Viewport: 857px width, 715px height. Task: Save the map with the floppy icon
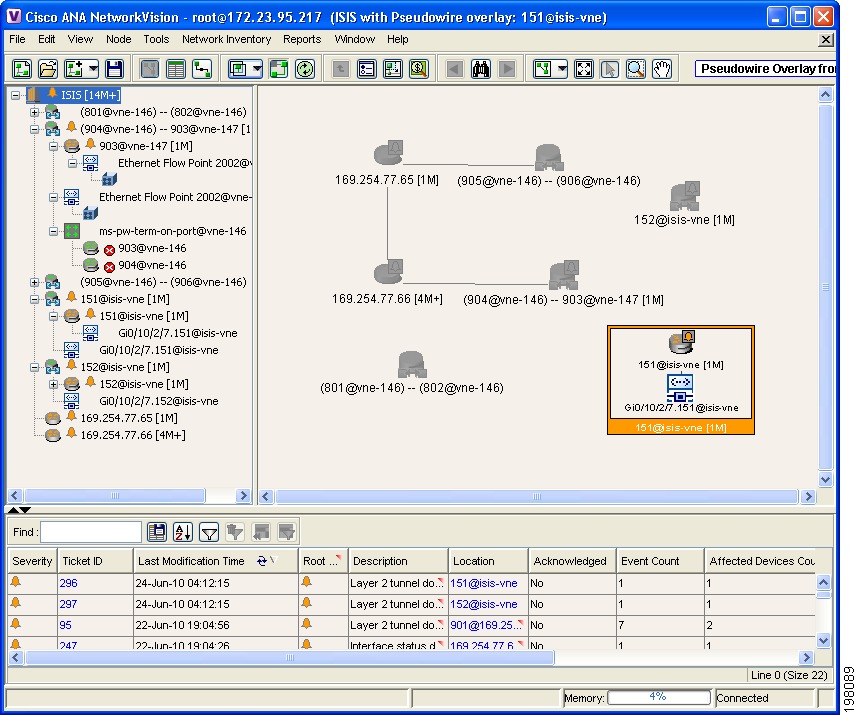tap(114, 69)
